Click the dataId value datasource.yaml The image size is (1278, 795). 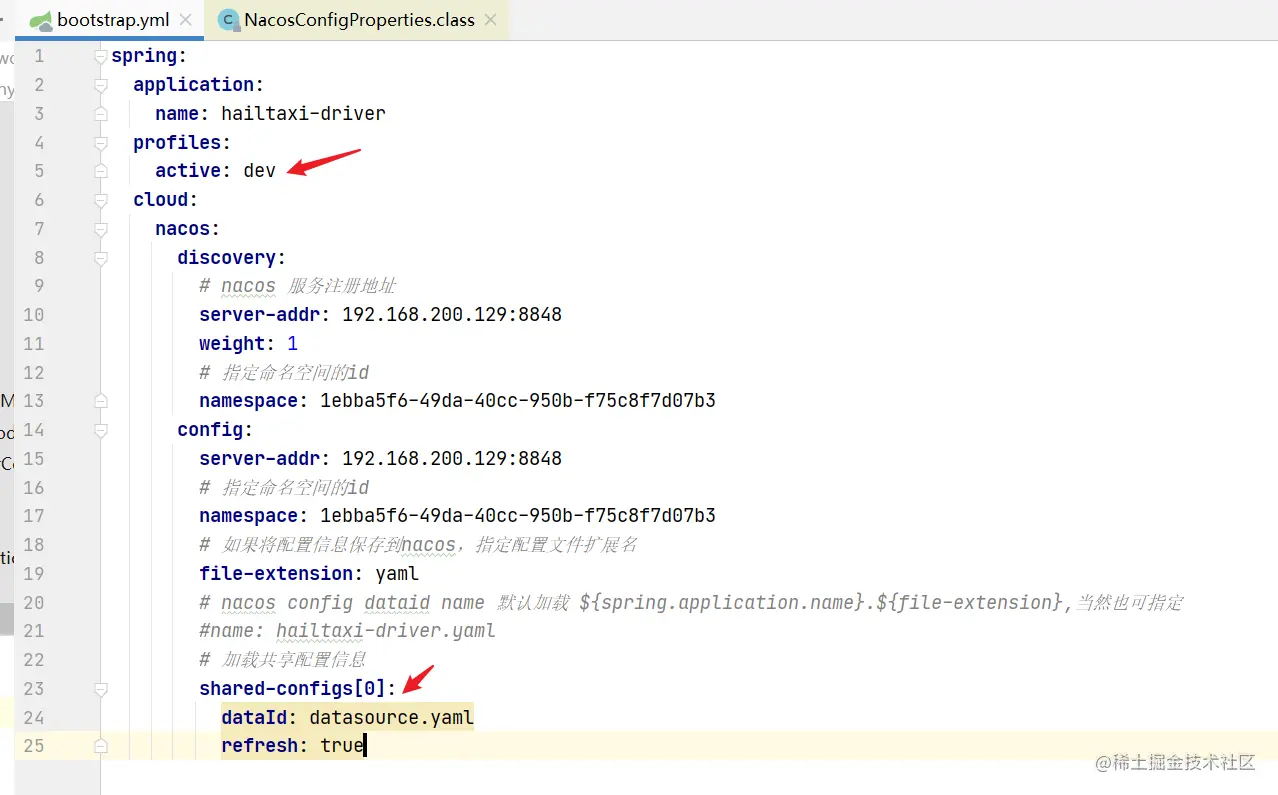coord(391,717)
